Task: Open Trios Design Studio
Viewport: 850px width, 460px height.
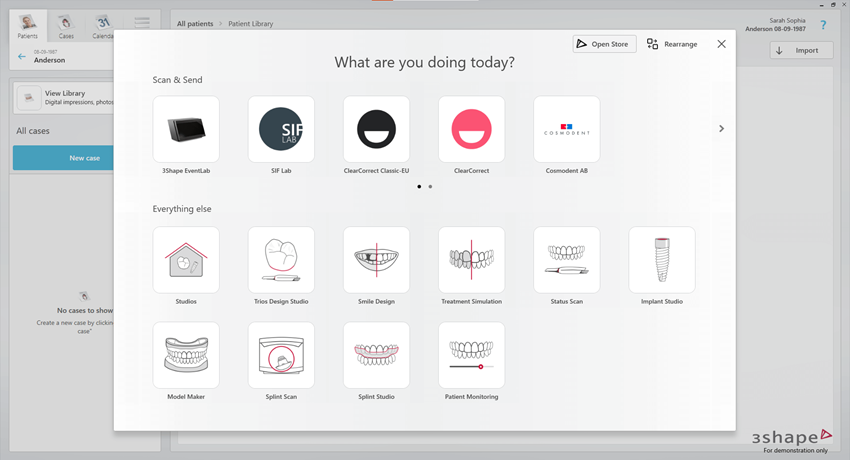Action: point(281,260)
